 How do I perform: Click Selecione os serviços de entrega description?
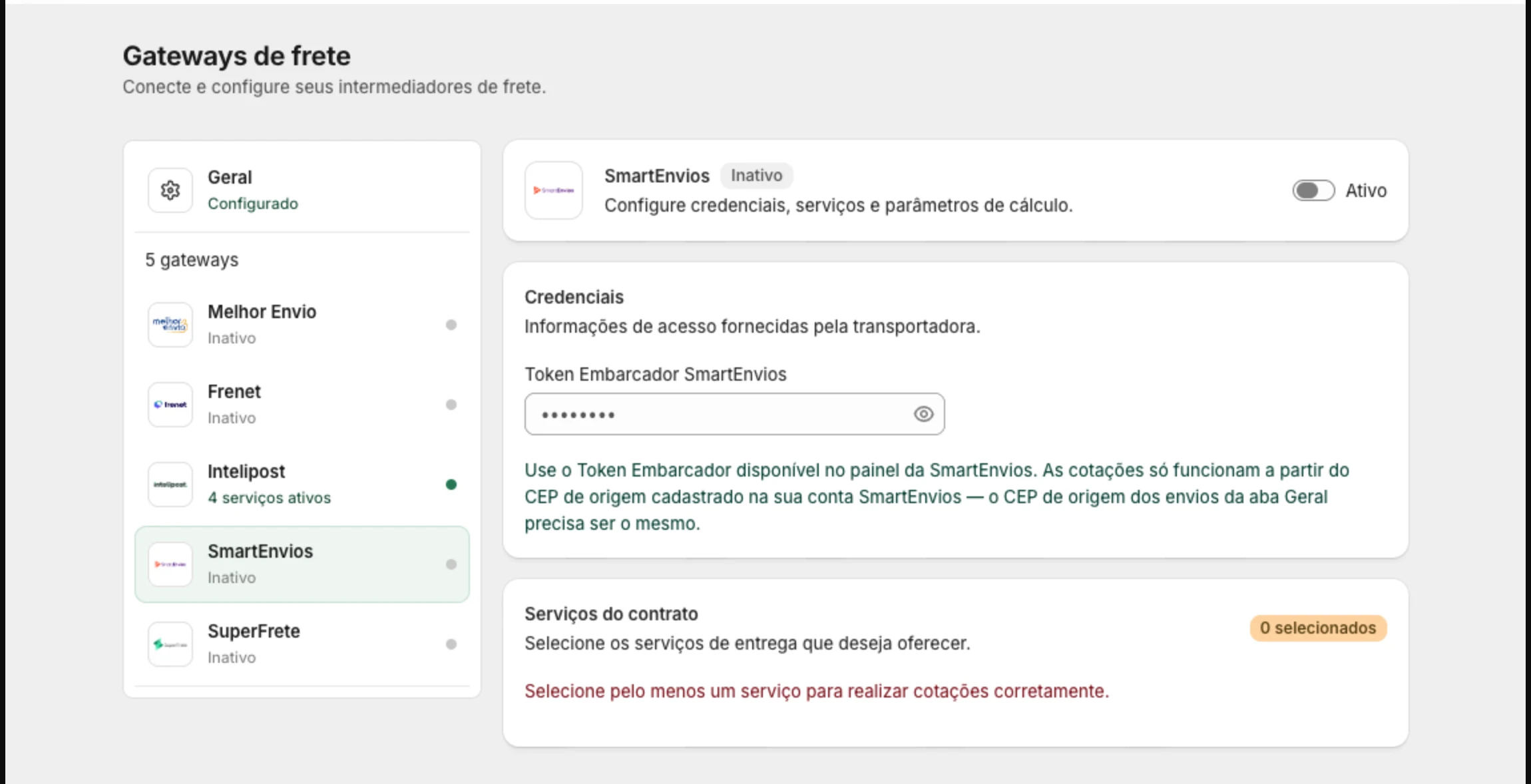(x=747, y=644)
